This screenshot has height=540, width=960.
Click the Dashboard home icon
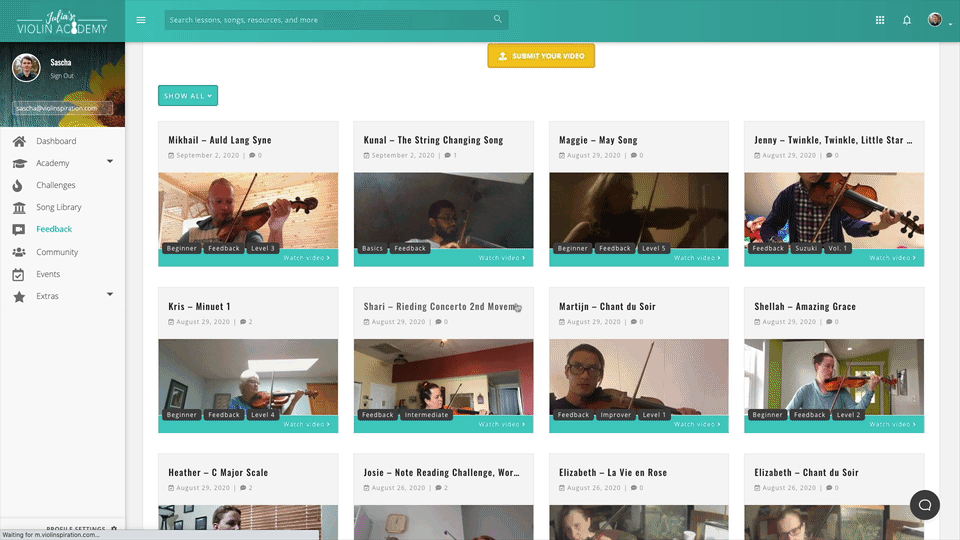click(19, 141)
